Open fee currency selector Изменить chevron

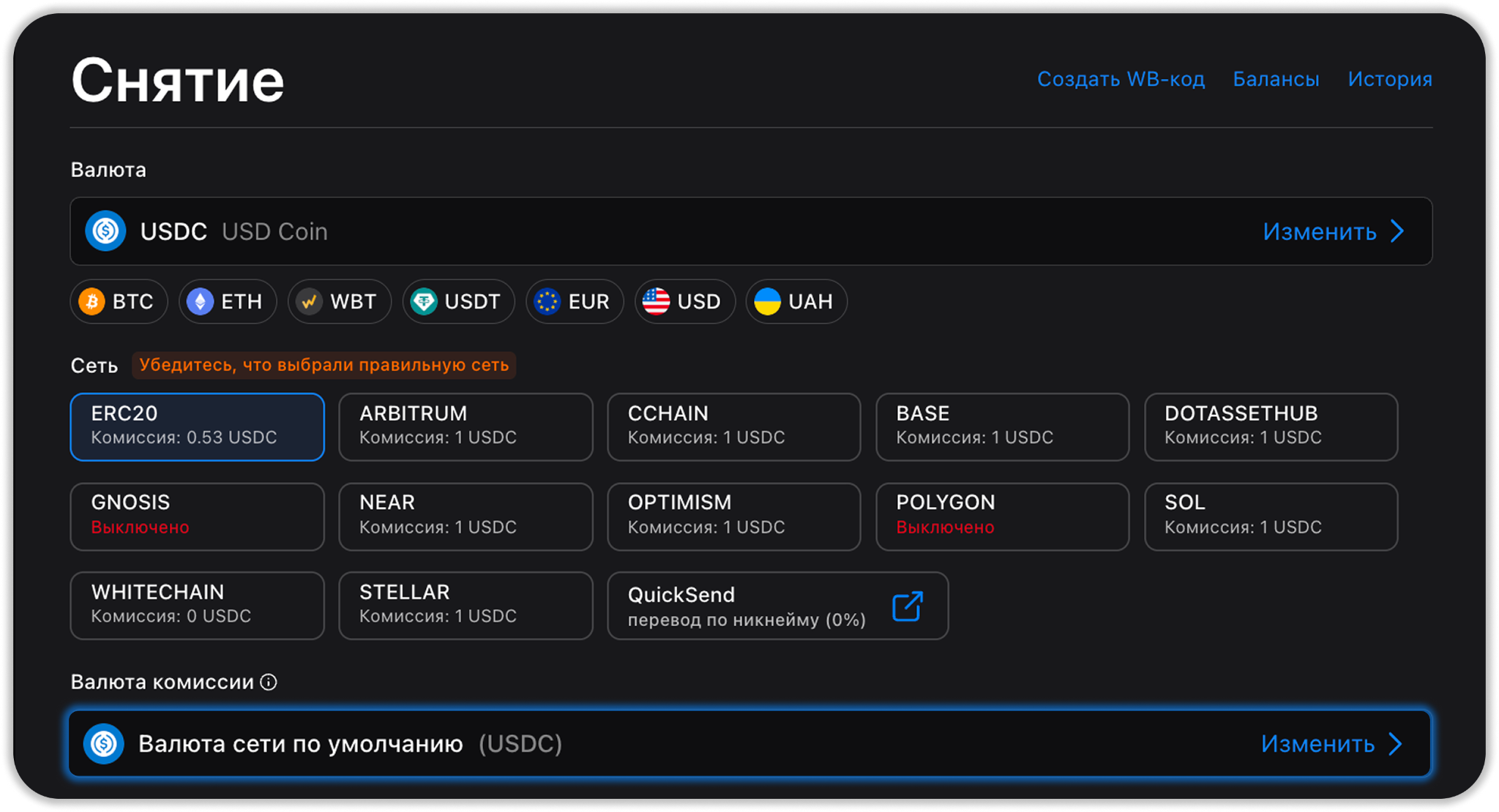[x=1397, y=744]
